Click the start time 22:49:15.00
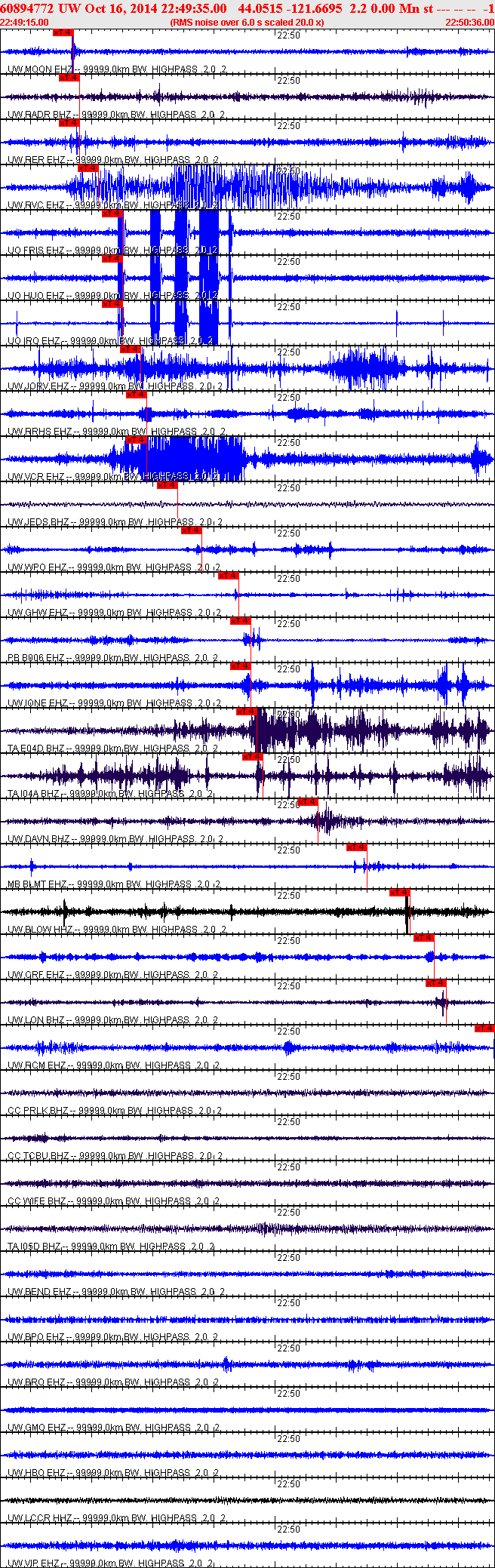 pos(24,23)
